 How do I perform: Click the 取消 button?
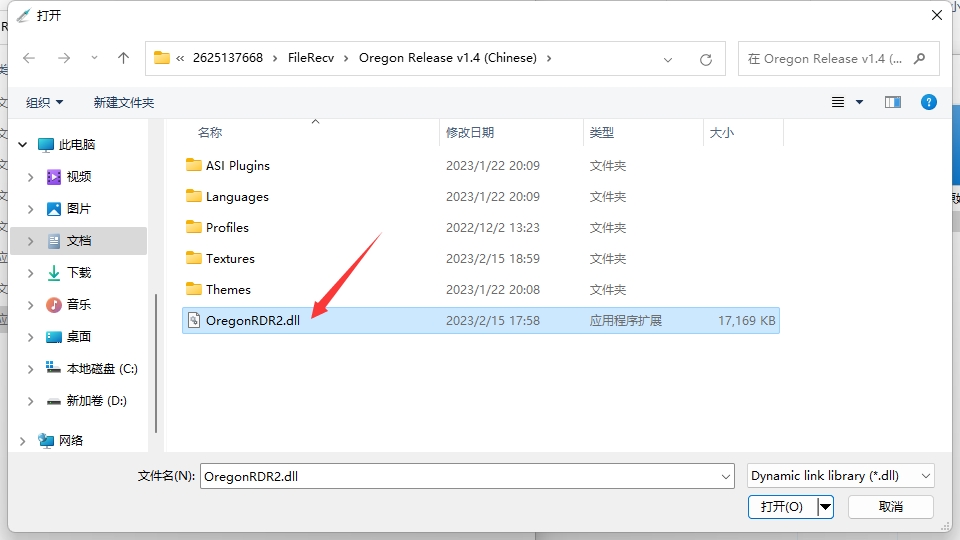click(890, 507)
